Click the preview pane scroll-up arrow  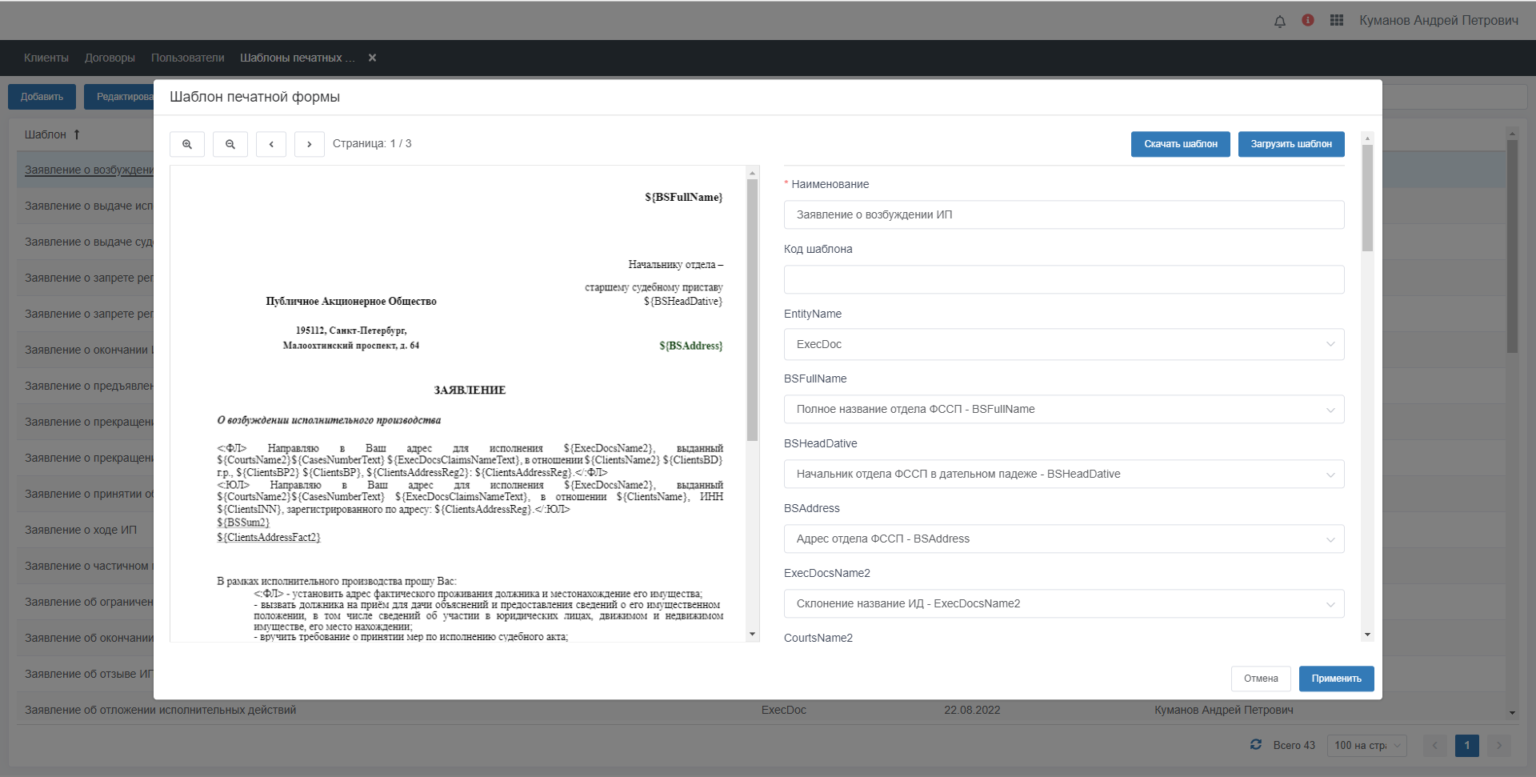click(752, 174)
